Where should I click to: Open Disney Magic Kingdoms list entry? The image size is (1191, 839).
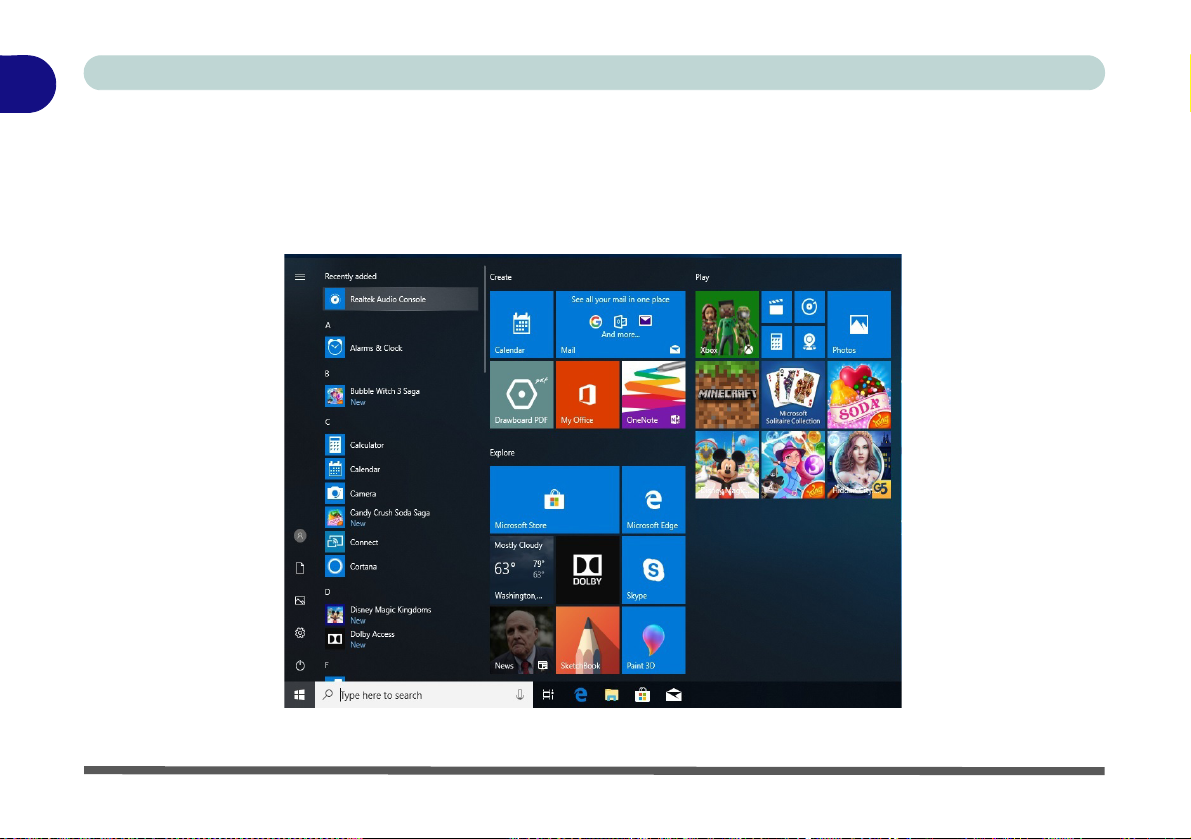coord(401,615)
